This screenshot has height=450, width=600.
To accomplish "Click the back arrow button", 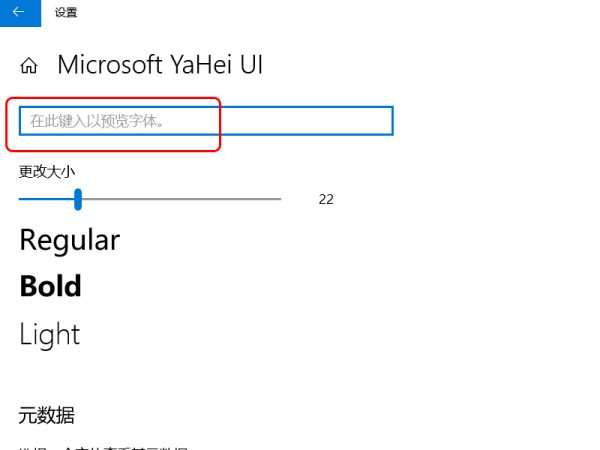I will coord(19,12).
